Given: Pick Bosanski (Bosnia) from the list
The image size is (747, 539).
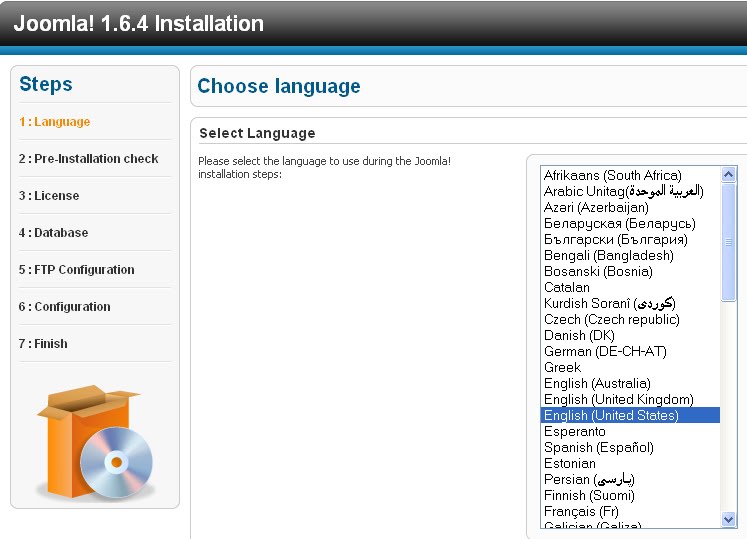Looking at the screenshot, I should (x=630, y=272).
